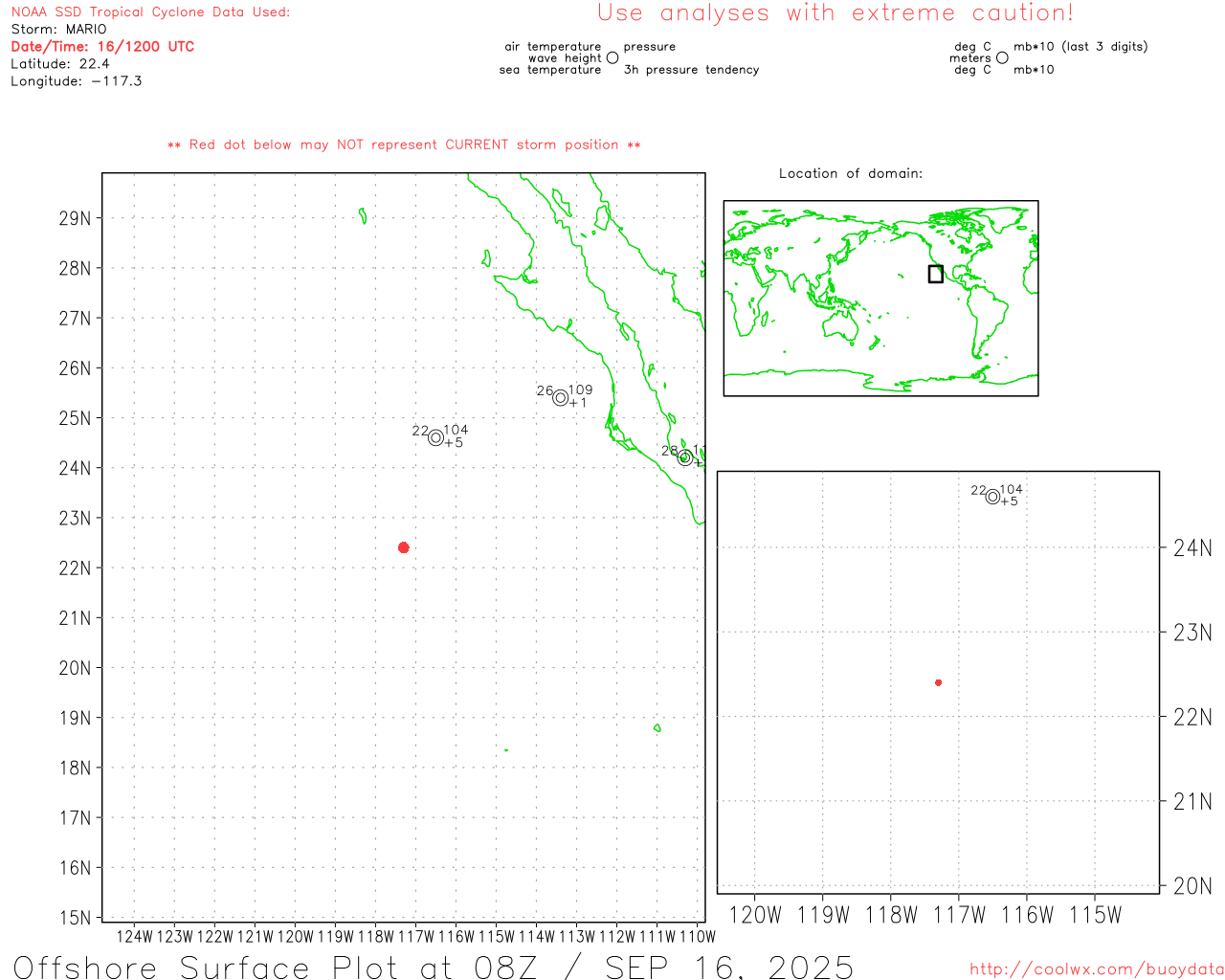Click the '3h pressure tendency' legend label

click(692, 70)
